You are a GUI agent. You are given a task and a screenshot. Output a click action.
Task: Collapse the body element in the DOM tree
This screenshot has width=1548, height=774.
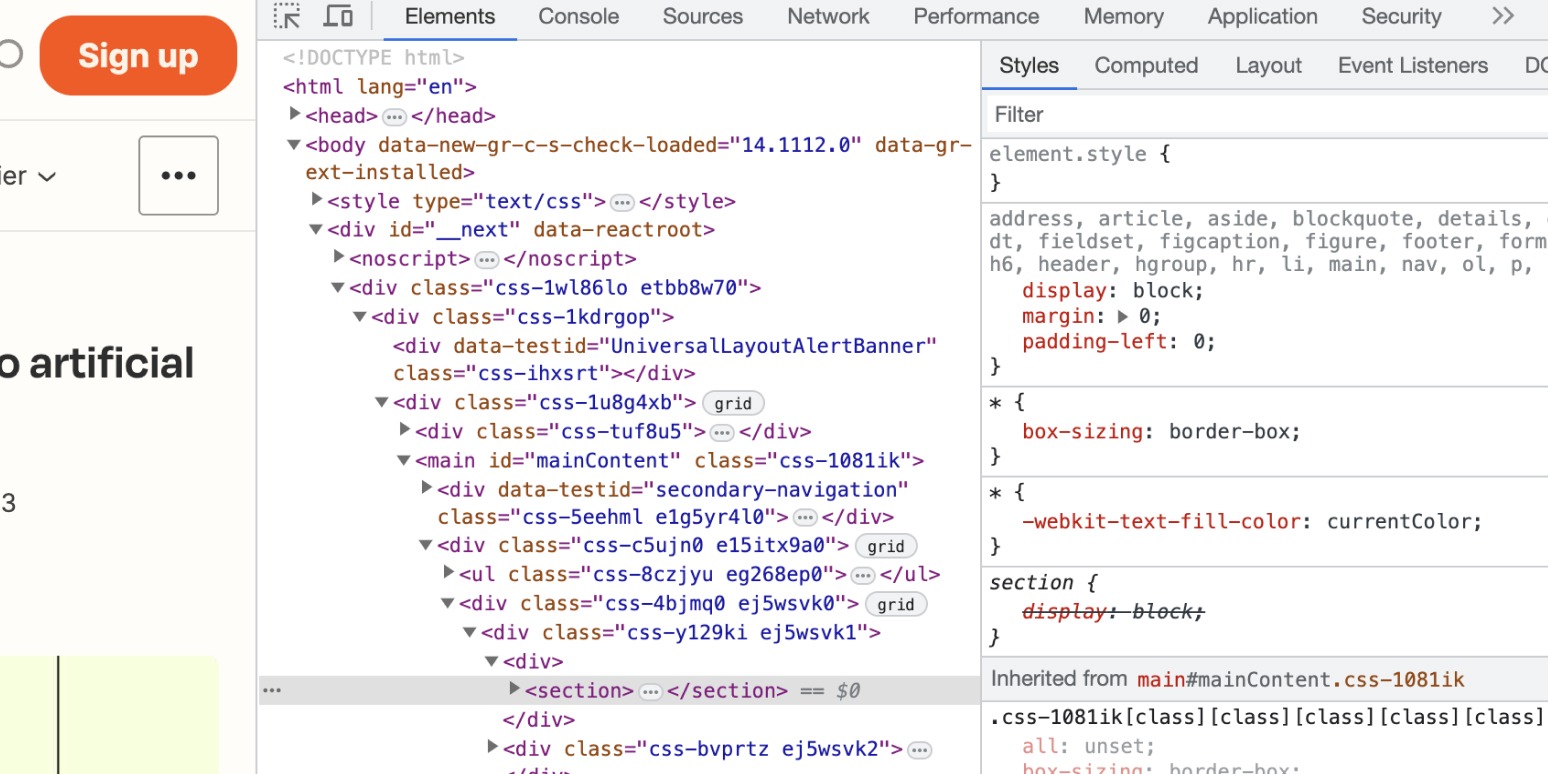tap(293, 143)
